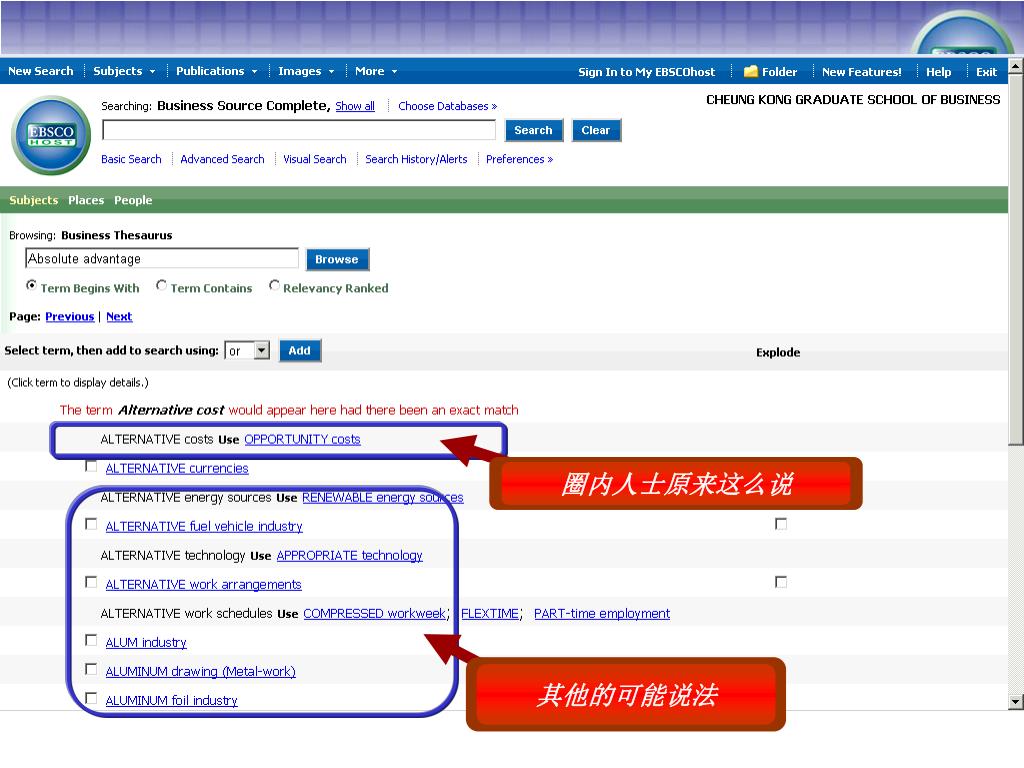
Task: Check the ALTERNATIVE fuel vehicle industry checkbox
Action: click(x=91, y=524)
